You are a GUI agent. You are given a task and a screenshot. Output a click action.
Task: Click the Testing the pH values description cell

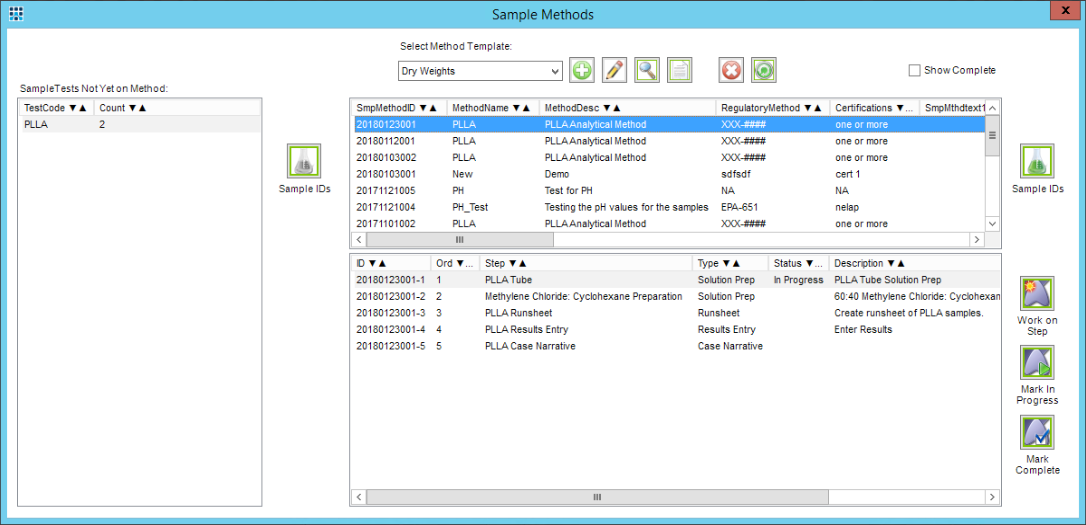click(626, 207)
